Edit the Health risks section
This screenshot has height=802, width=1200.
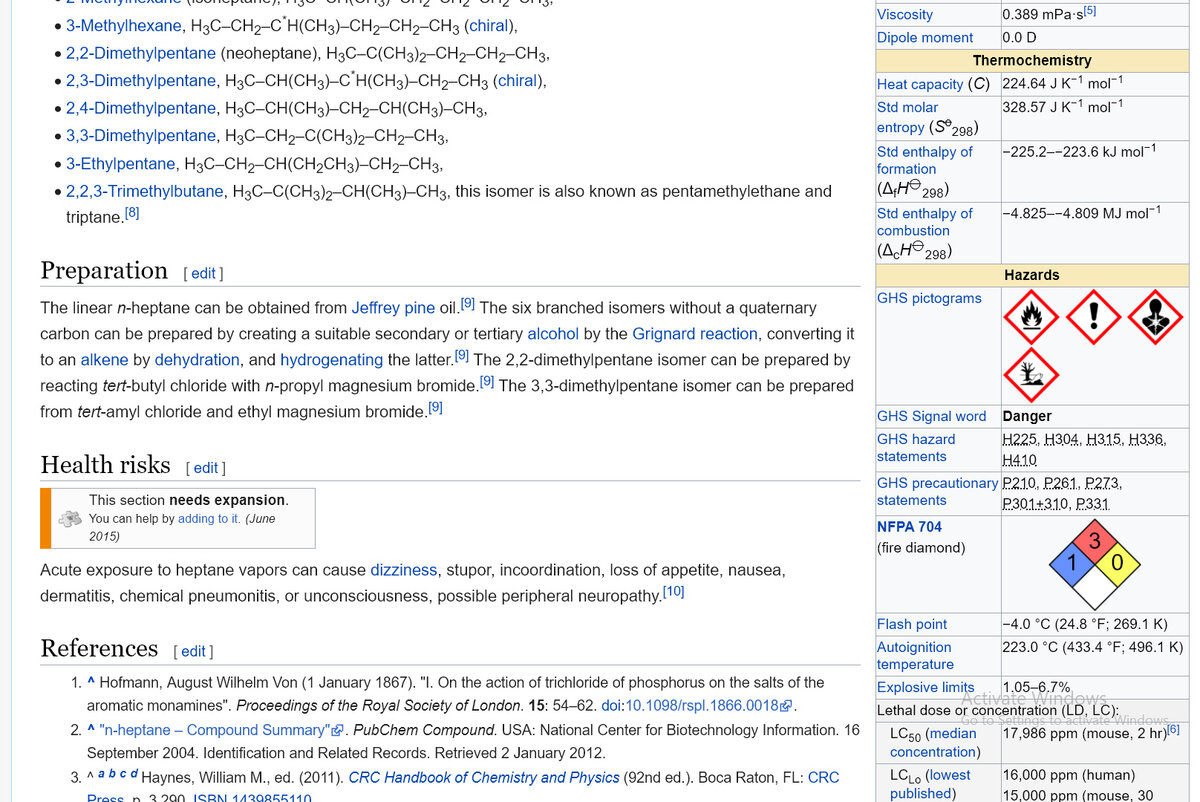tap(205, 467)
